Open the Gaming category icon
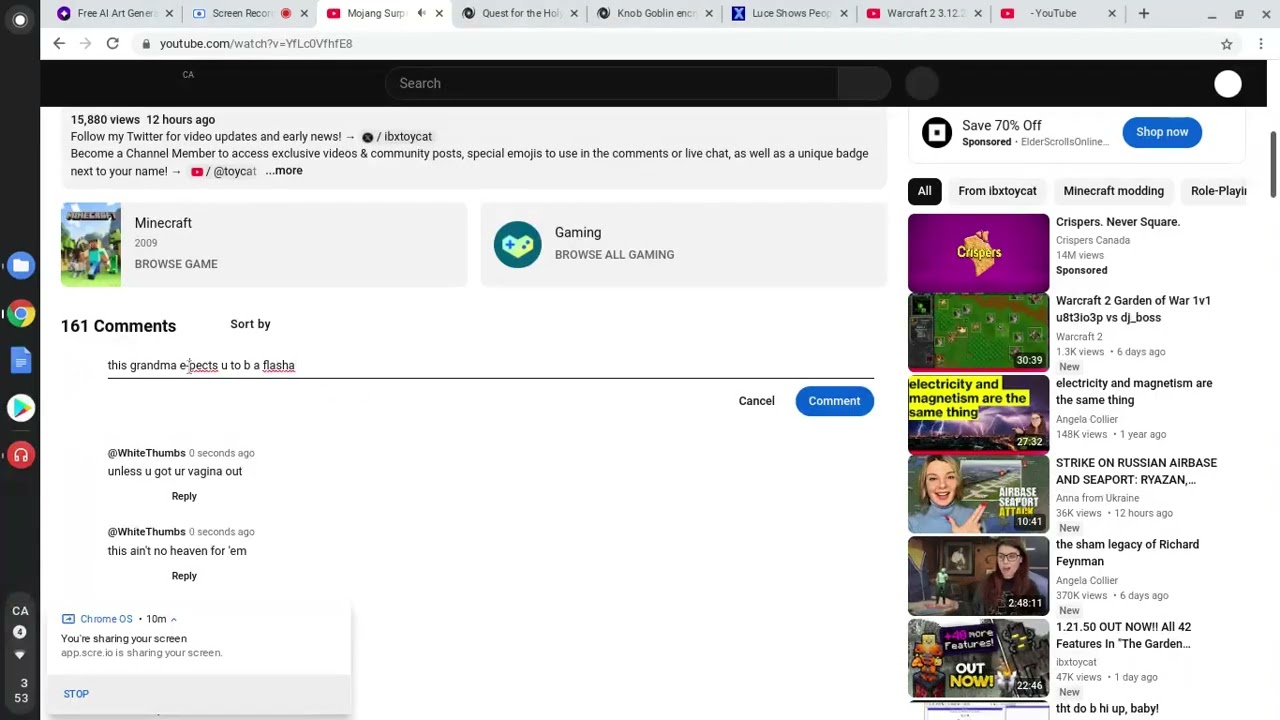 518,244
